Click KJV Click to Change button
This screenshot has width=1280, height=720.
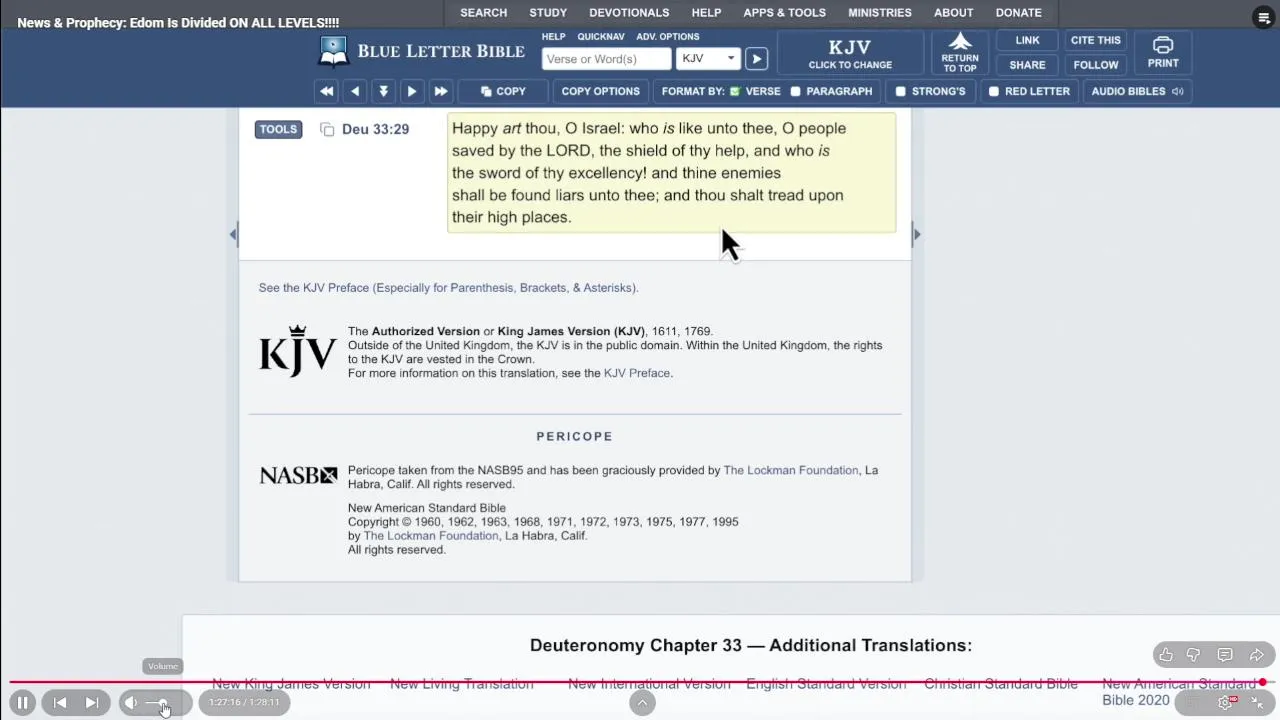(x=850, y=54)
